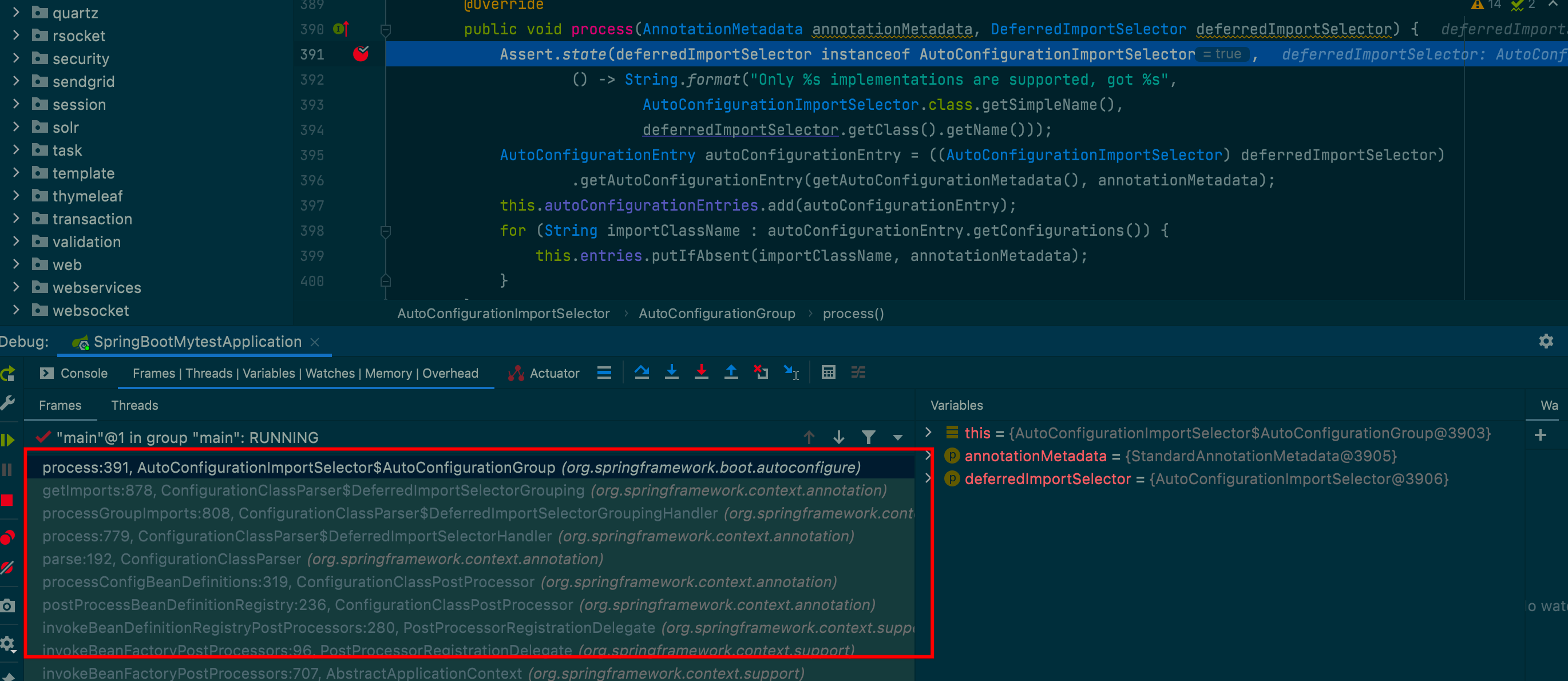Click the Force Step Into red arrow
This screenshot has height=681, width=1568.
click(701, 373)
